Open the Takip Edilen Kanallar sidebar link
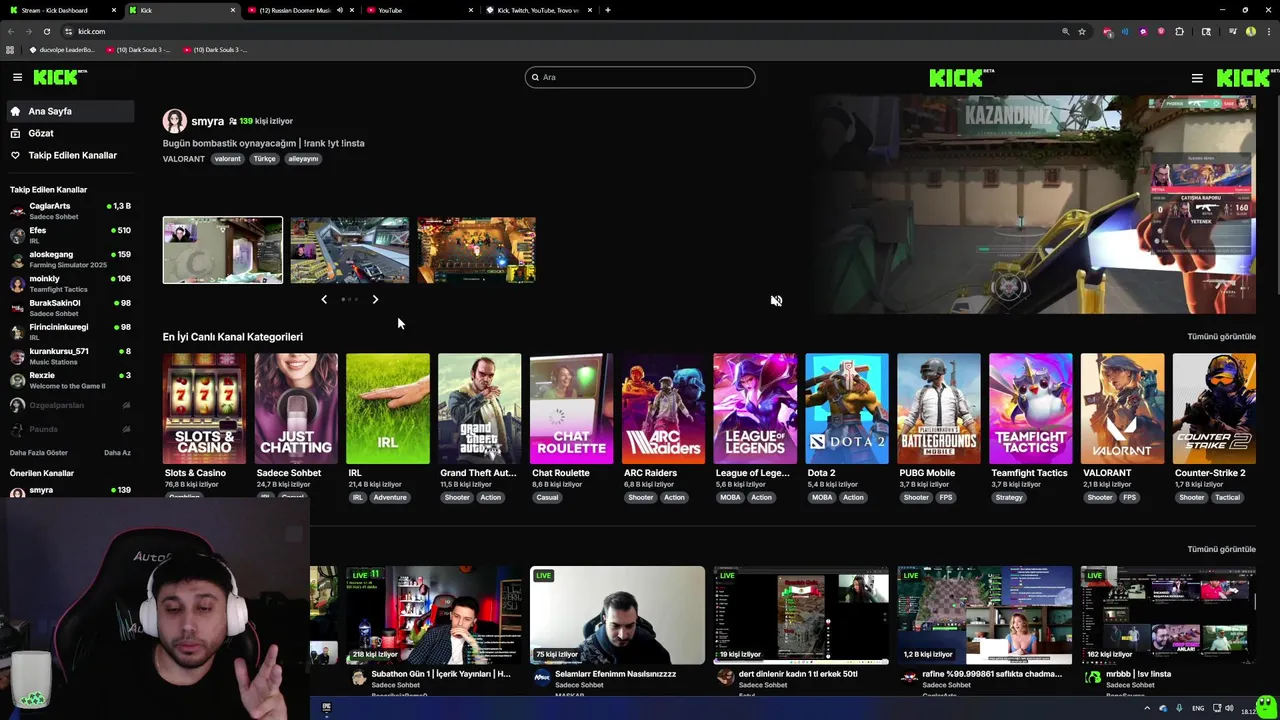This screenshot has width=1280, height=720. [70, 155]
